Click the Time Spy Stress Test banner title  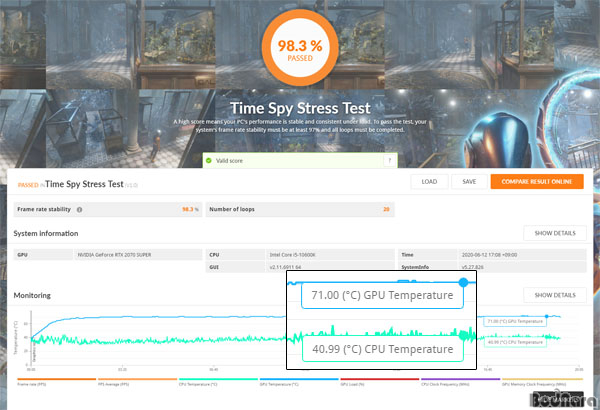[300, 108]
